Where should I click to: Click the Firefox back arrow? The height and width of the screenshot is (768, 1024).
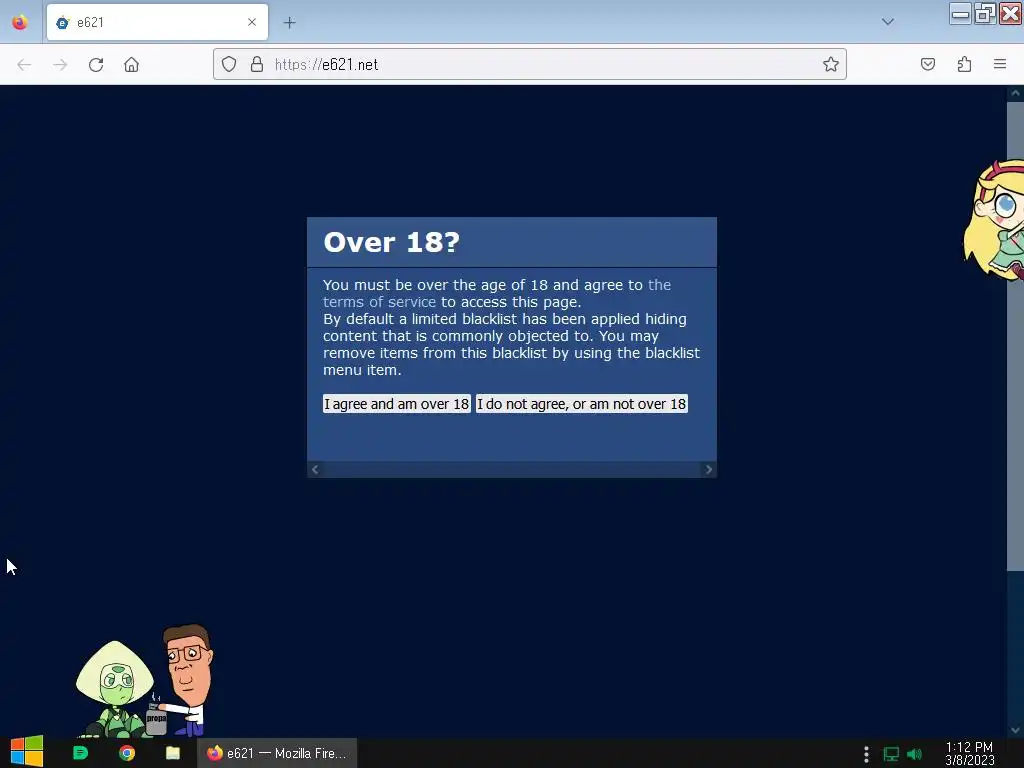click(24, 65)
